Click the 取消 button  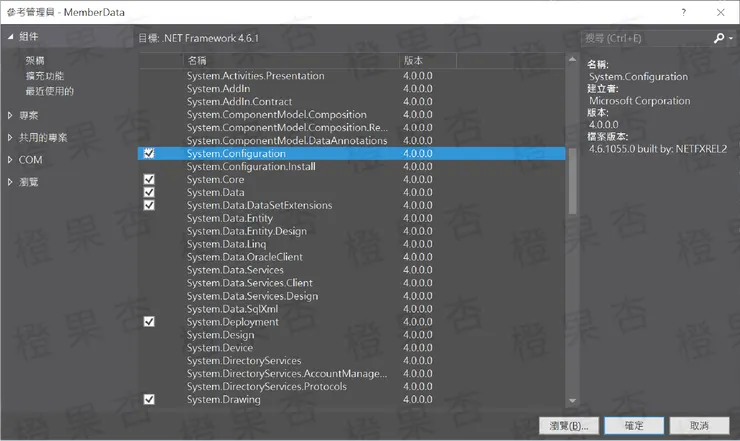tap(699, 426)
